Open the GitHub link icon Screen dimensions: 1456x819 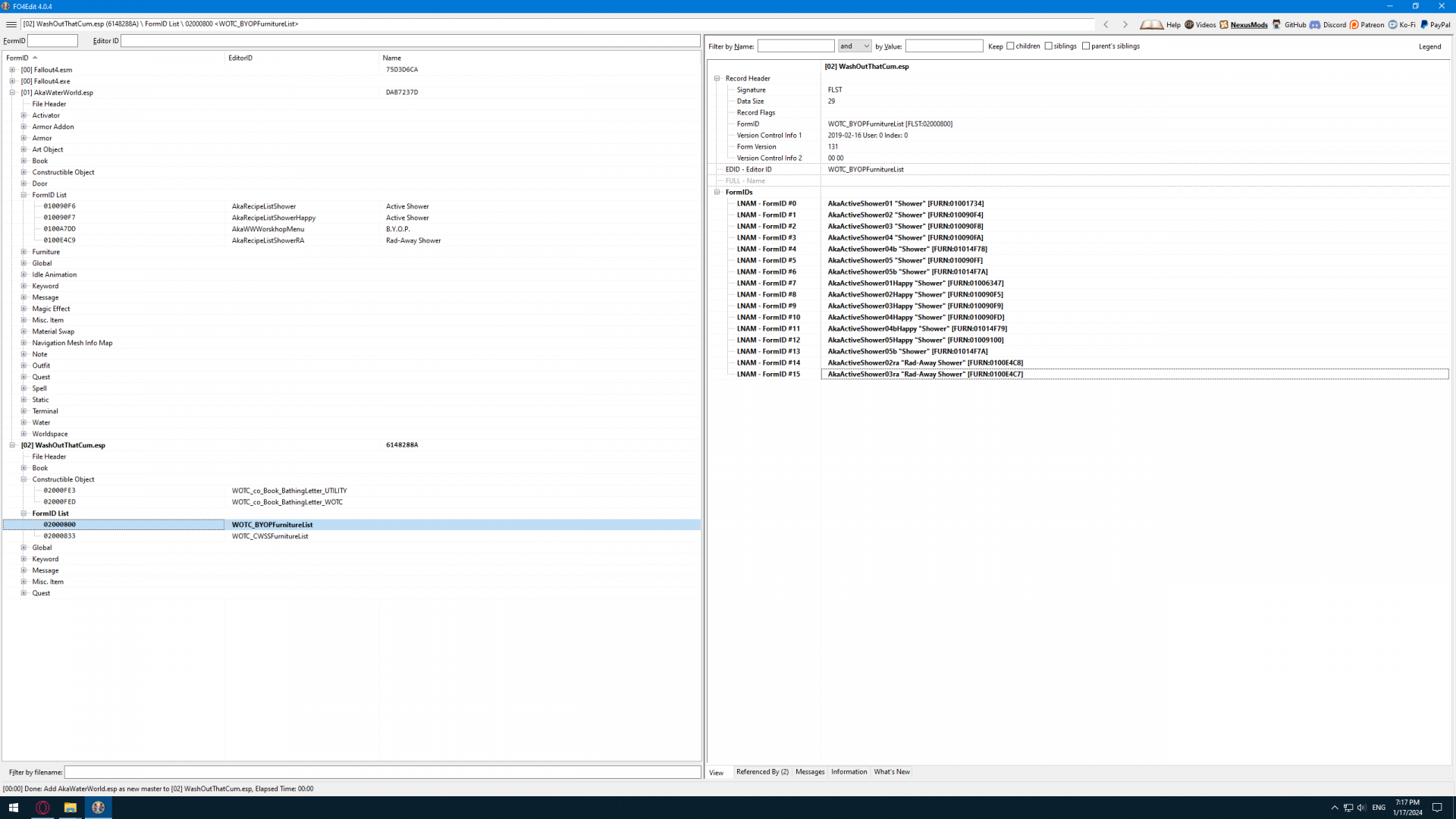[1277, 24]
